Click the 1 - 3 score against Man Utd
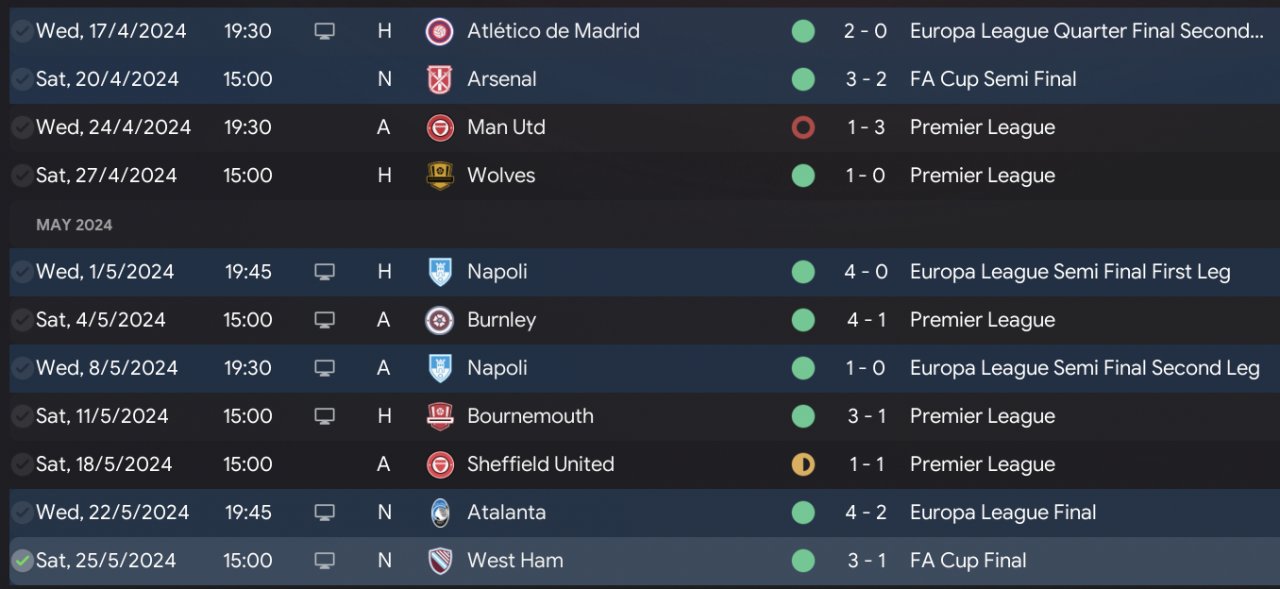1280x589 pixels. point(866,127)
